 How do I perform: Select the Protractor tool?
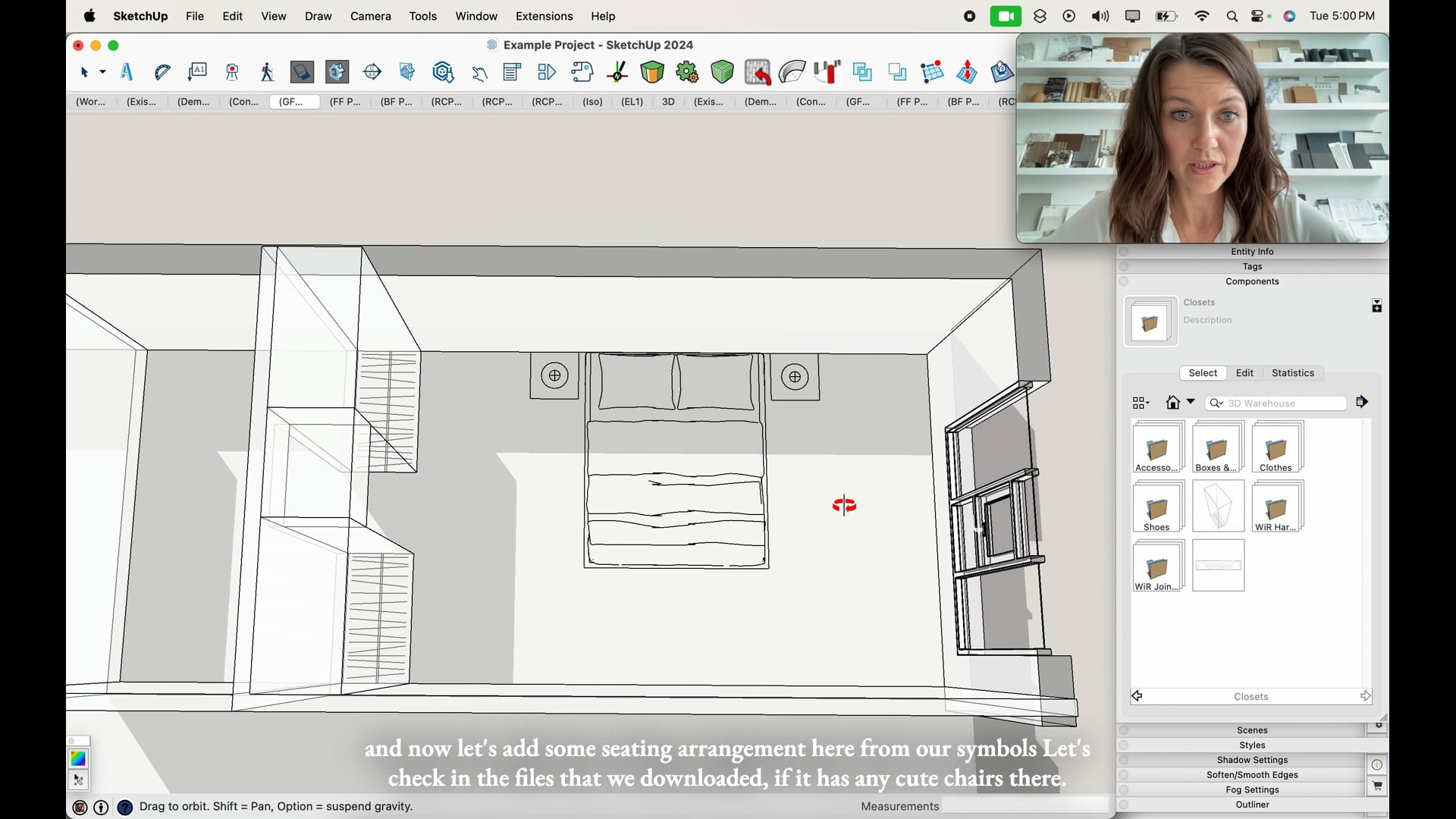[162, 72]
